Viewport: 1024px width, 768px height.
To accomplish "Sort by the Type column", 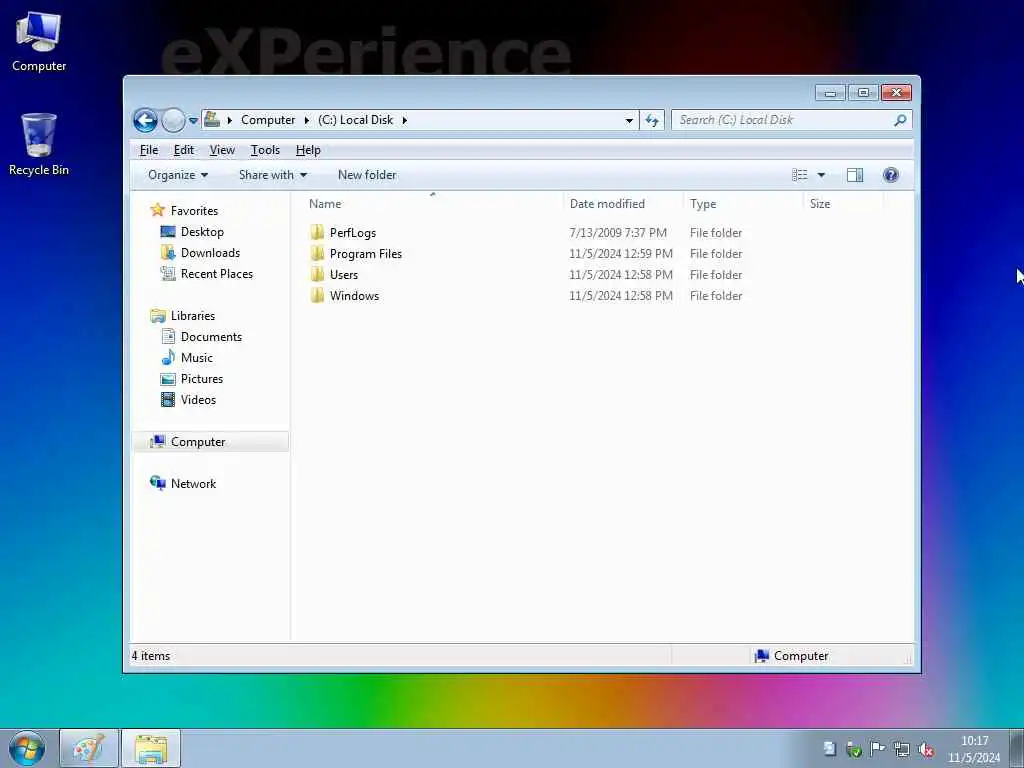I will 743,204.
